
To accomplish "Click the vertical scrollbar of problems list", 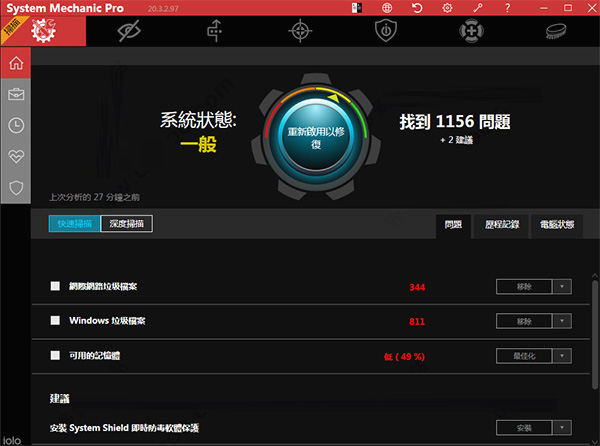I will [595, 335].
